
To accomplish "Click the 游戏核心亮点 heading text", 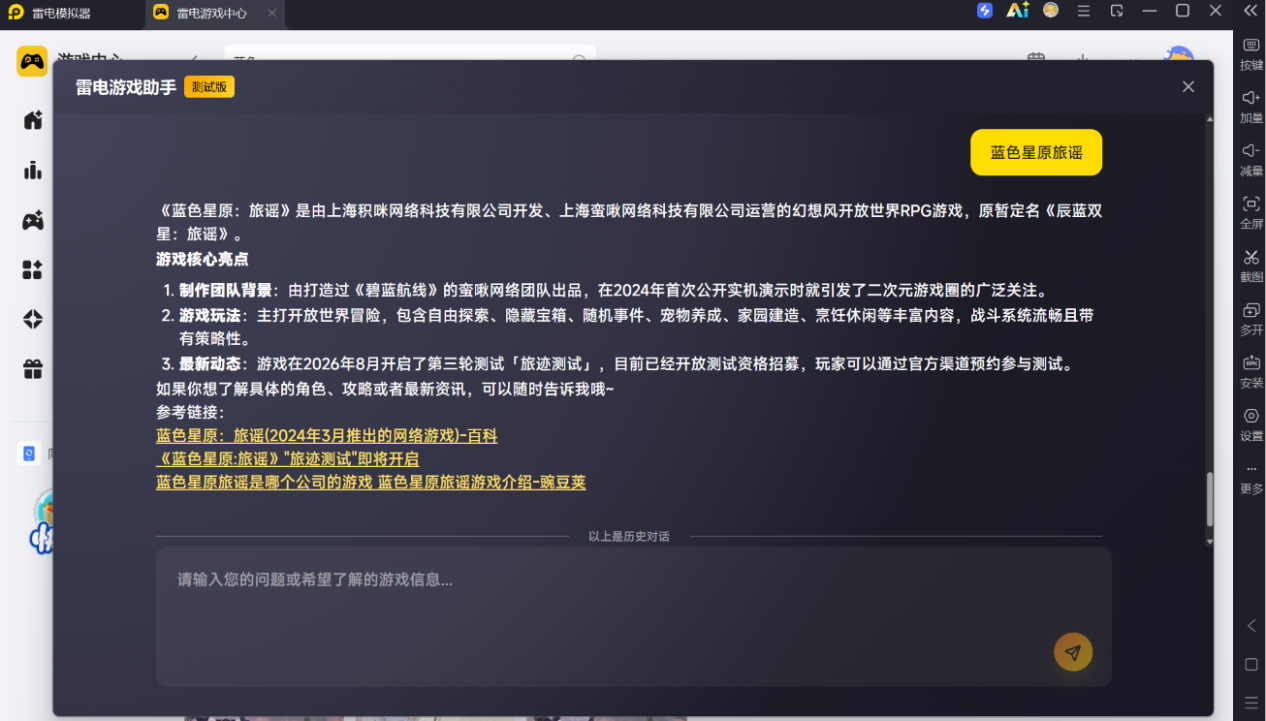I will pos(202,259).
